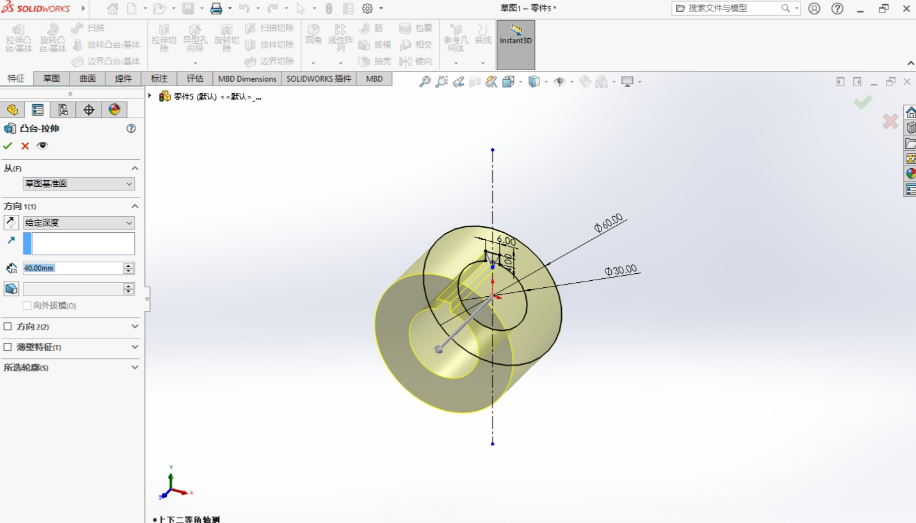916x523 pixels.
Task: Click the Home icon in the title bar
Action: (x=113, y=8)
